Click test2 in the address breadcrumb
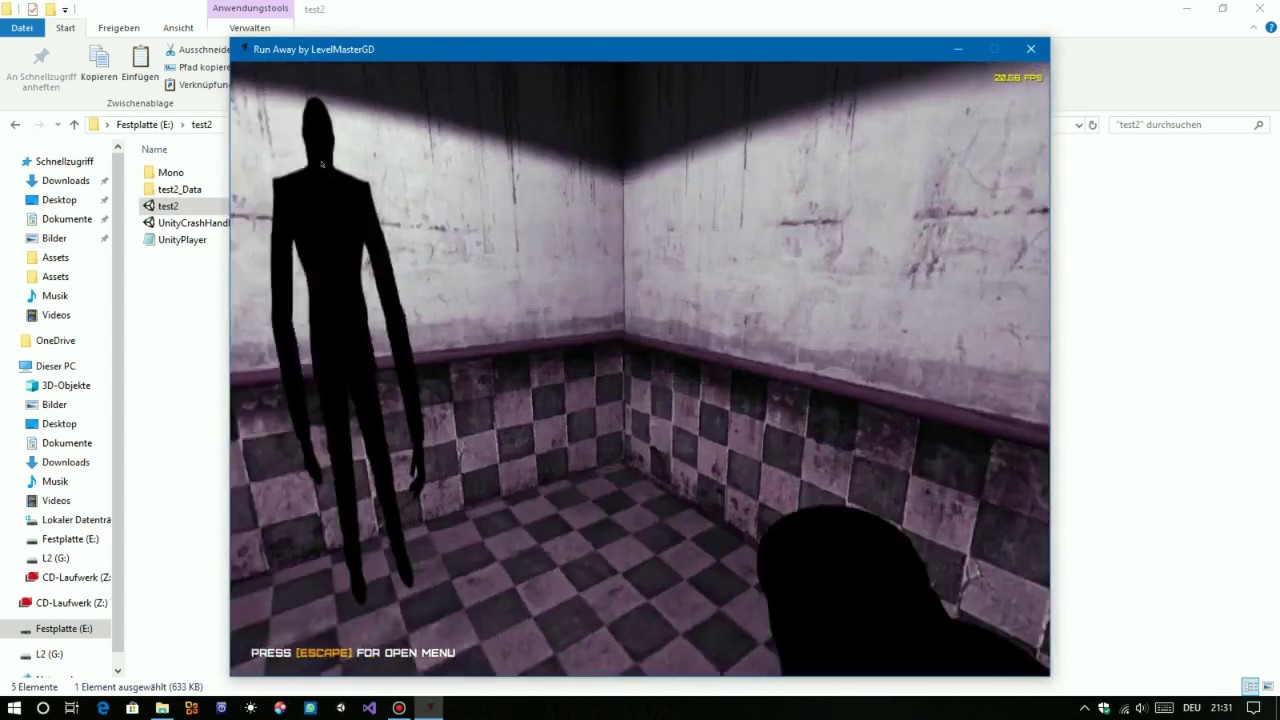The height and width of the screenshot is (720, 1280). click(201, 125)
